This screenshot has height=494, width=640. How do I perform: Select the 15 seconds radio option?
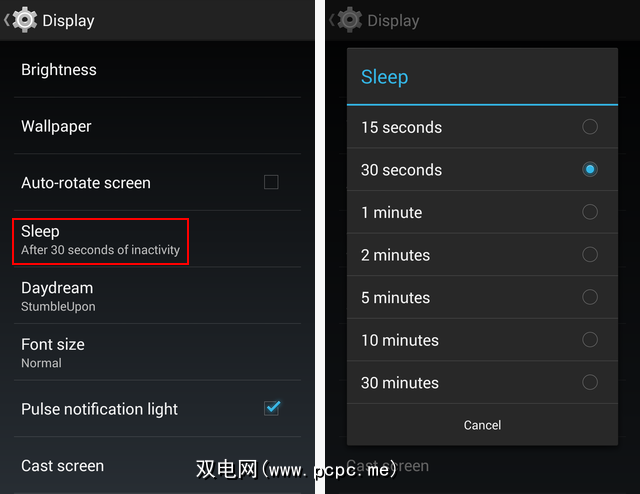click(590, 127)
